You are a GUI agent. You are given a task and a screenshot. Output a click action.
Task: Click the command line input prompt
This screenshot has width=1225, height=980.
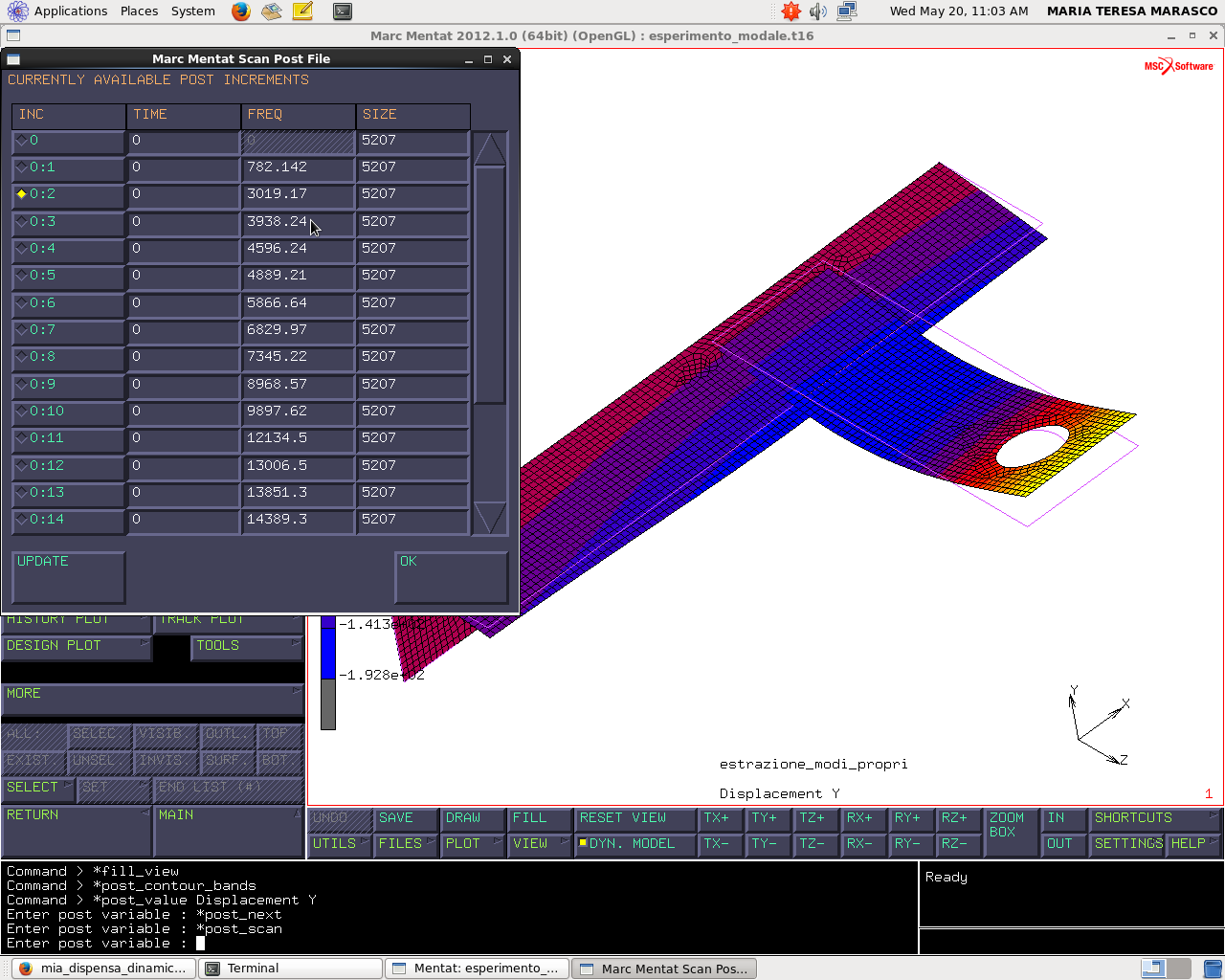click(200, 944)
